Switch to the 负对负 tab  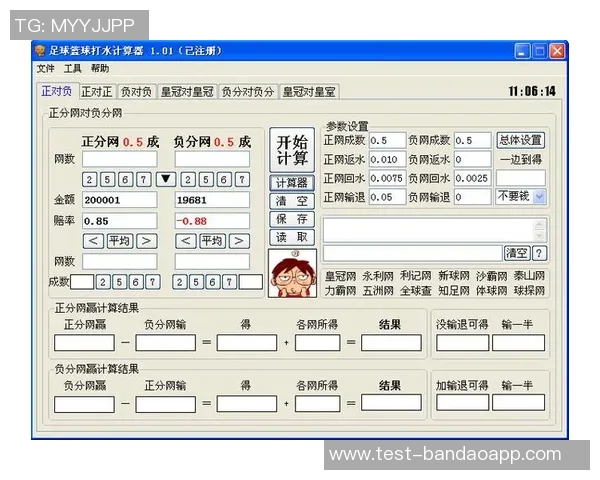click(136, 92)
